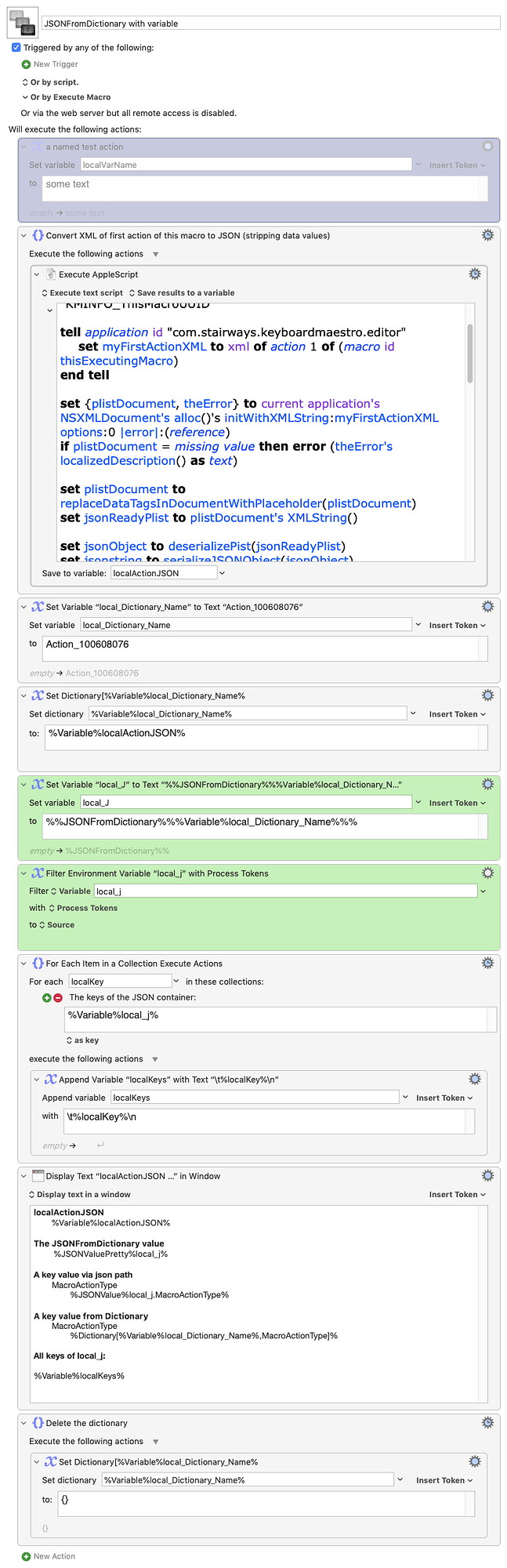Screen dimensions: 507x1568
Task: Collapse the 'Or by Execute Macro' trigger
Action: point(25,97)
